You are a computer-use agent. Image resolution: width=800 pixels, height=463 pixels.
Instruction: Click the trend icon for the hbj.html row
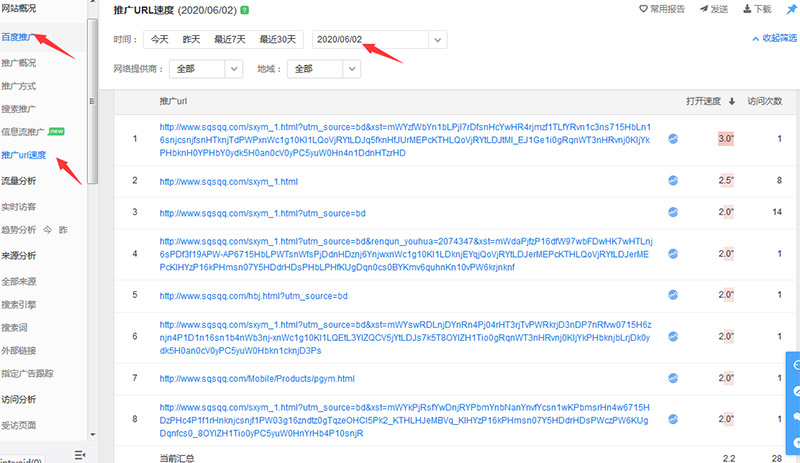pos(674,296)
